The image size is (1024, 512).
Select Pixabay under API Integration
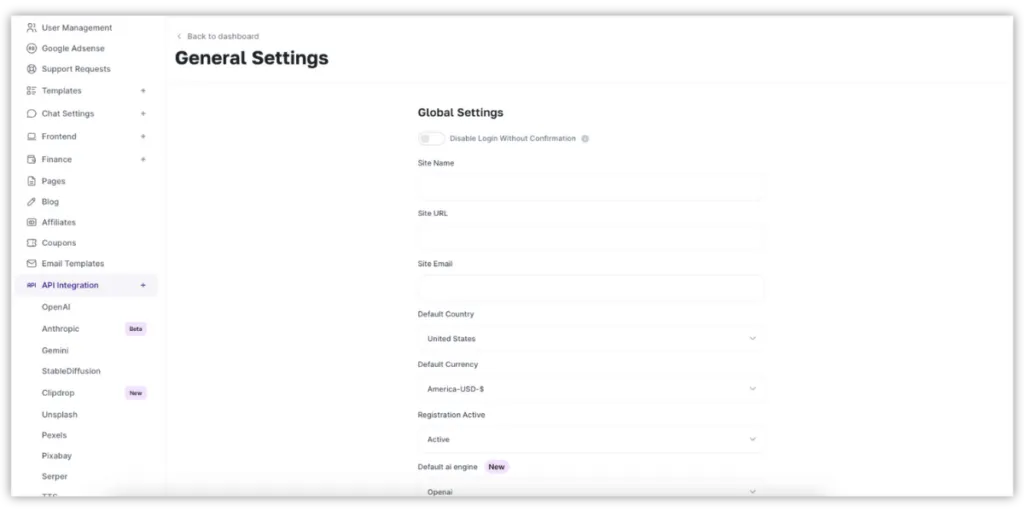click(57, 456)
